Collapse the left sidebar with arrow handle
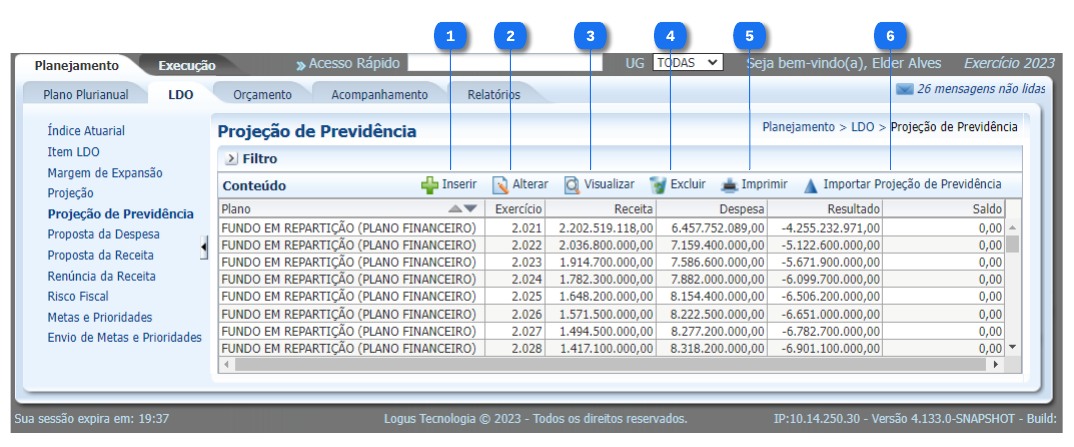Screen dimensions: 1074x447 tap(204, 247)
